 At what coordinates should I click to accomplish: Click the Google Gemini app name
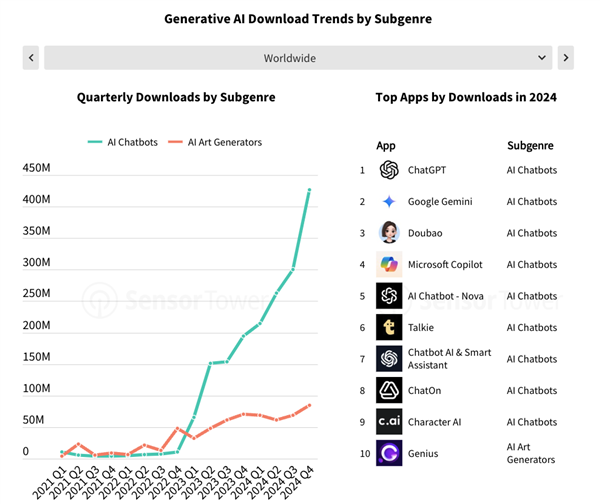tap(440, 201)
